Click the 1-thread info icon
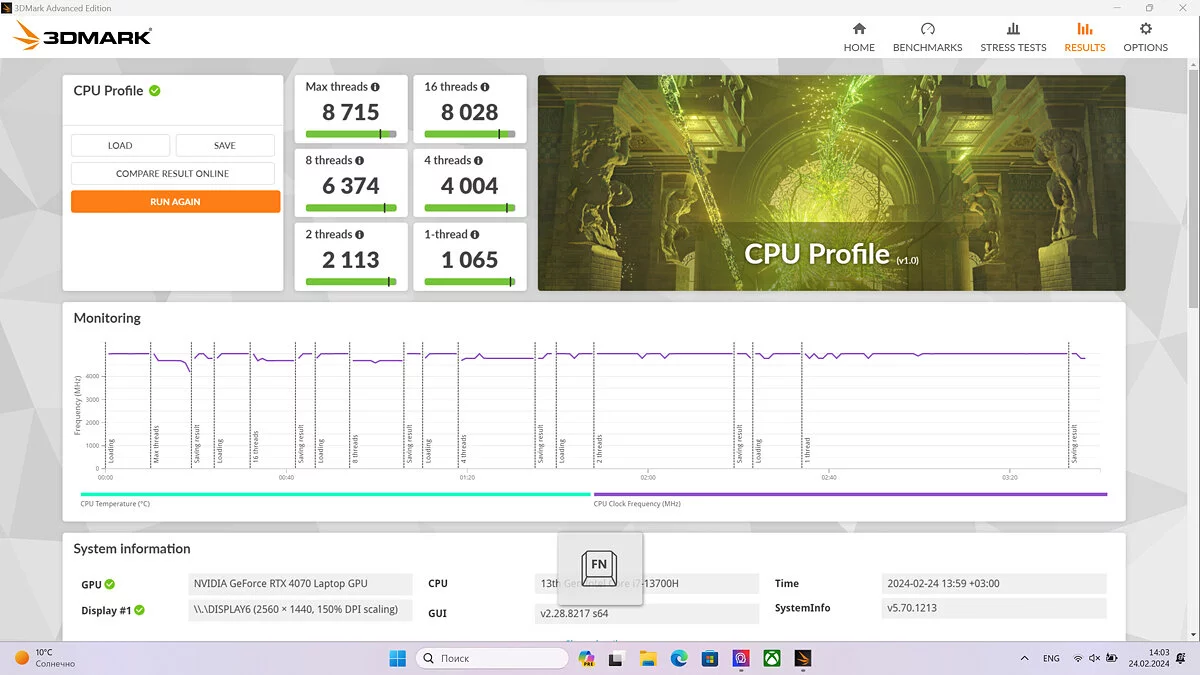This screenshot has width=1200, height=675. [475, 235]
